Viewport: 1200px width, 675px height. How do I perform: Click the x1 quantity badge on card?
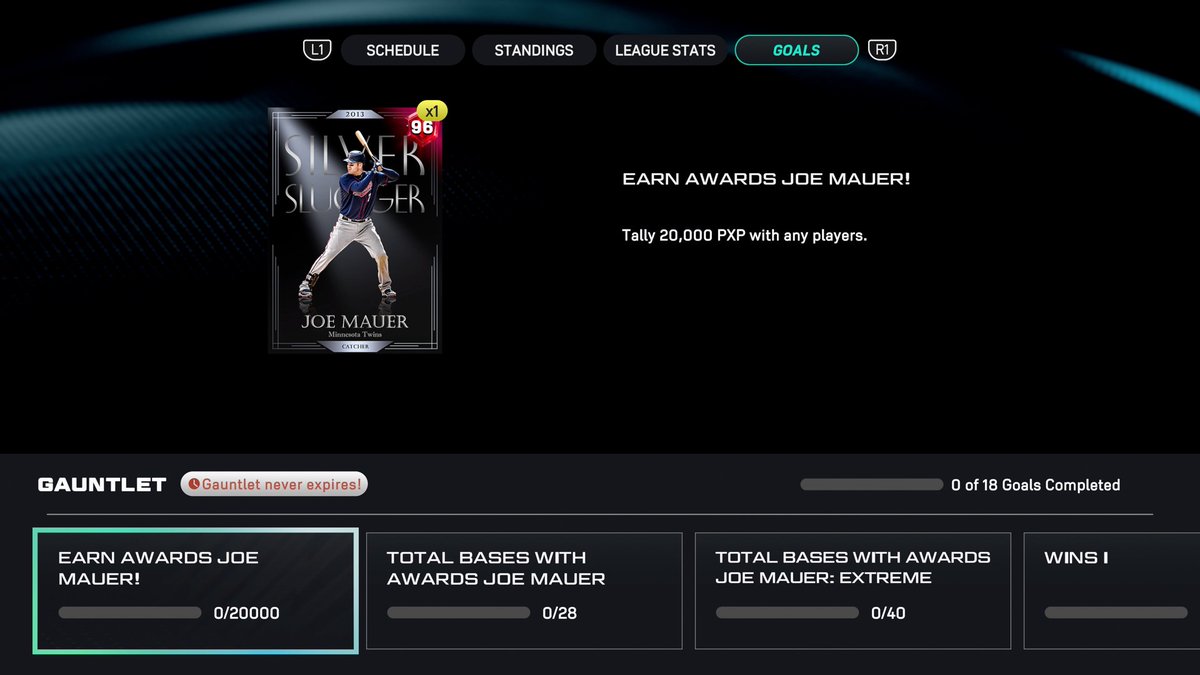(x=431, y=111)
